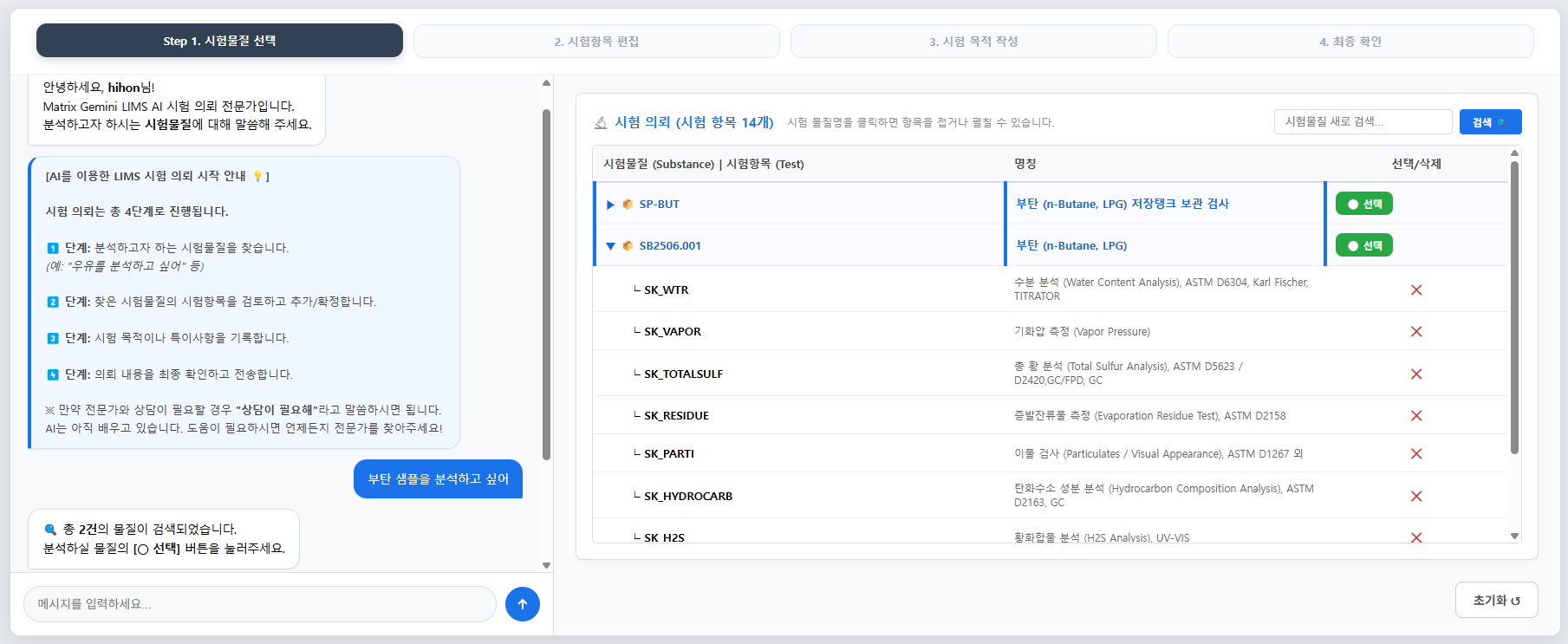Collapse the SB2506.001 substance row
Viewport: 1568px width, 644px height.
610,246
